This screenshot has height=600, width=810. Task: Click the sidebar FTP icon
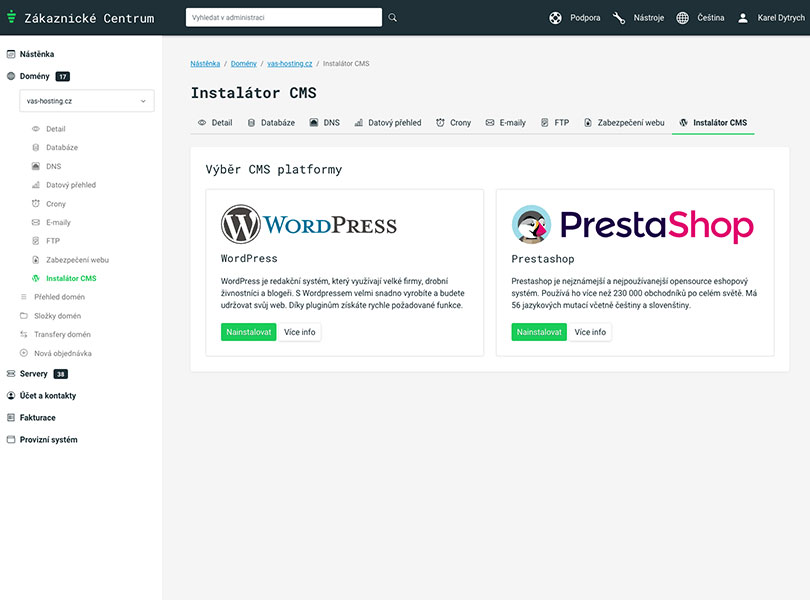36,241
